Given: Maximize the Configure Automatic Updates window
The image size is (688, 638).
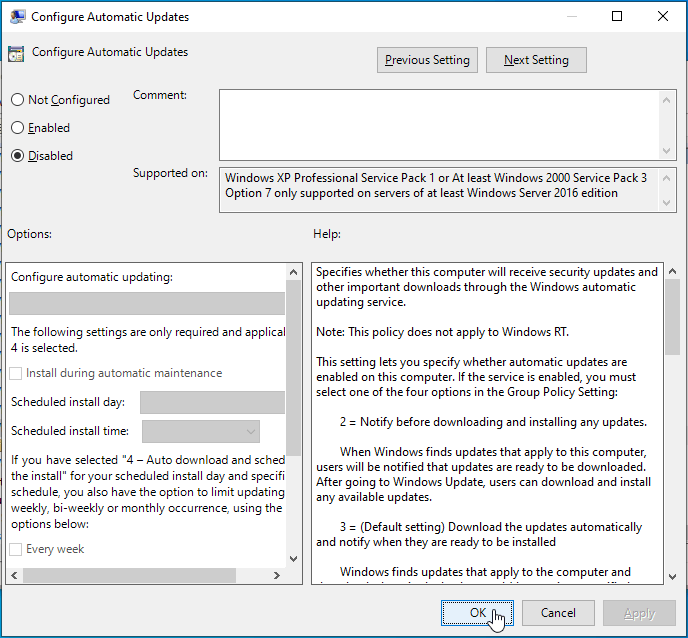Looking at the screenshot, I should [x=617, y=17].
